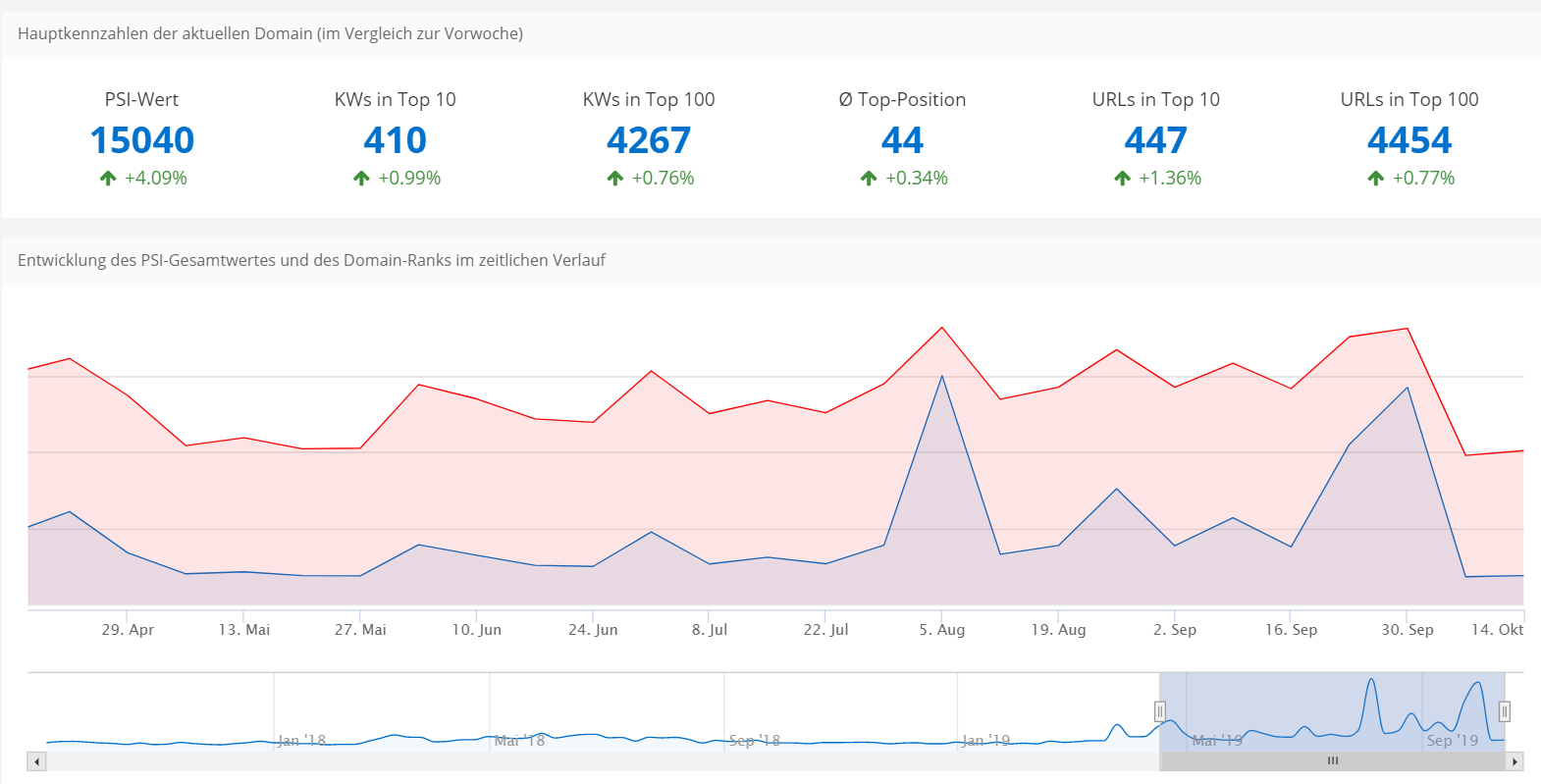Click the blue data point at 19. Aug
1541x784 pixels.
coord(1058,546)
